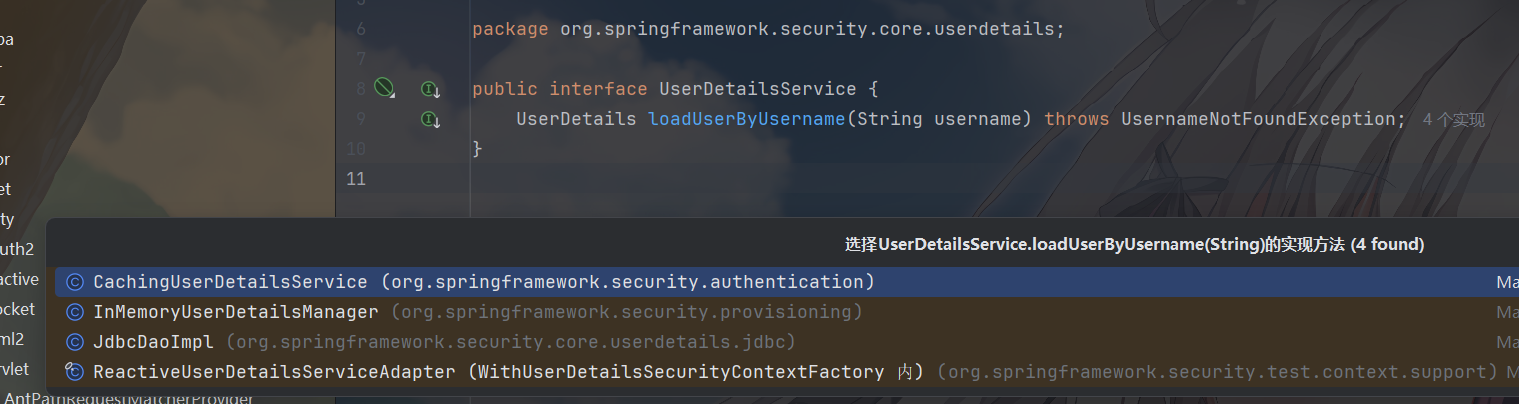Click the loadUserByUsername method name in the editor
Viewport: 1519px width, 404px height.
click(x=747, y=119)
